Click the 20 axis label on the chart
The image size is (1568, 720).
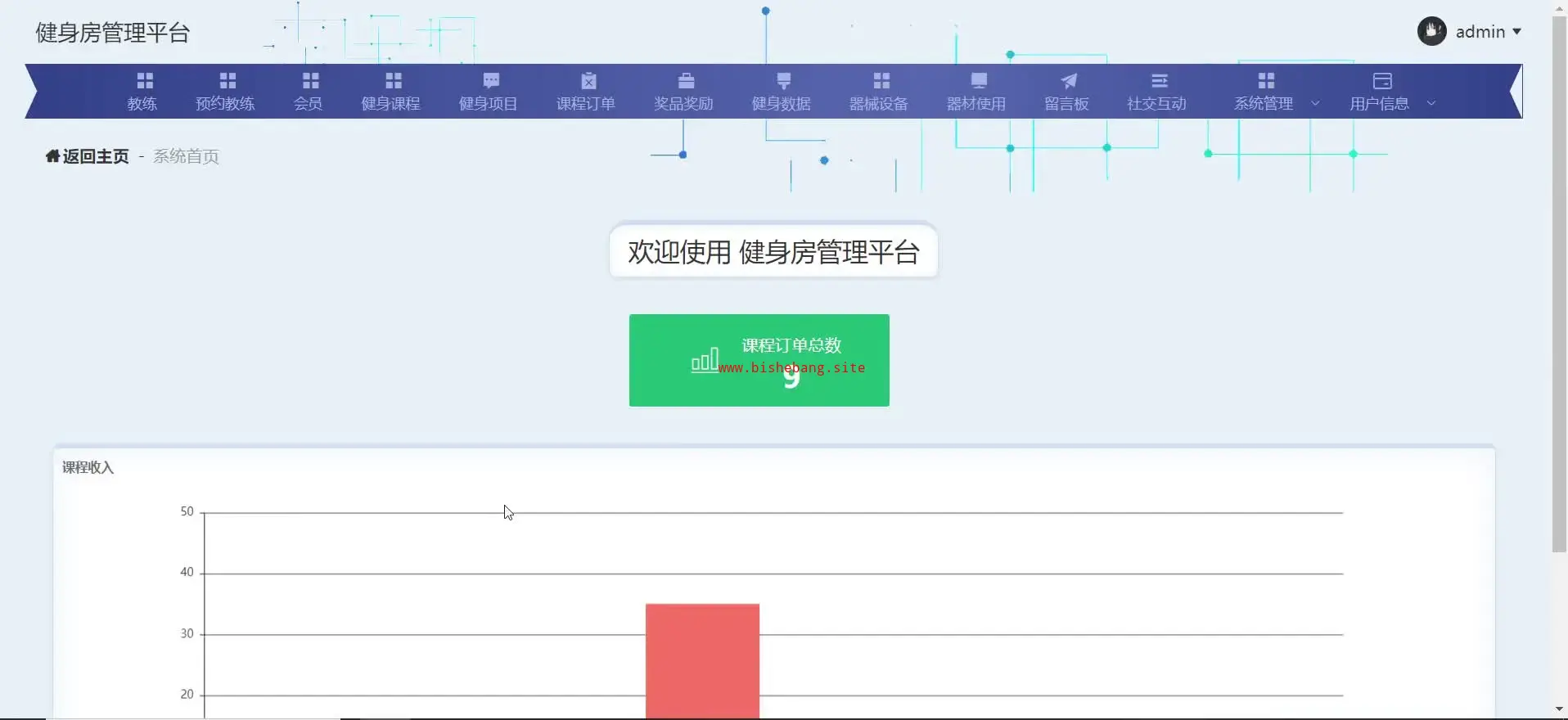point(187,694)
